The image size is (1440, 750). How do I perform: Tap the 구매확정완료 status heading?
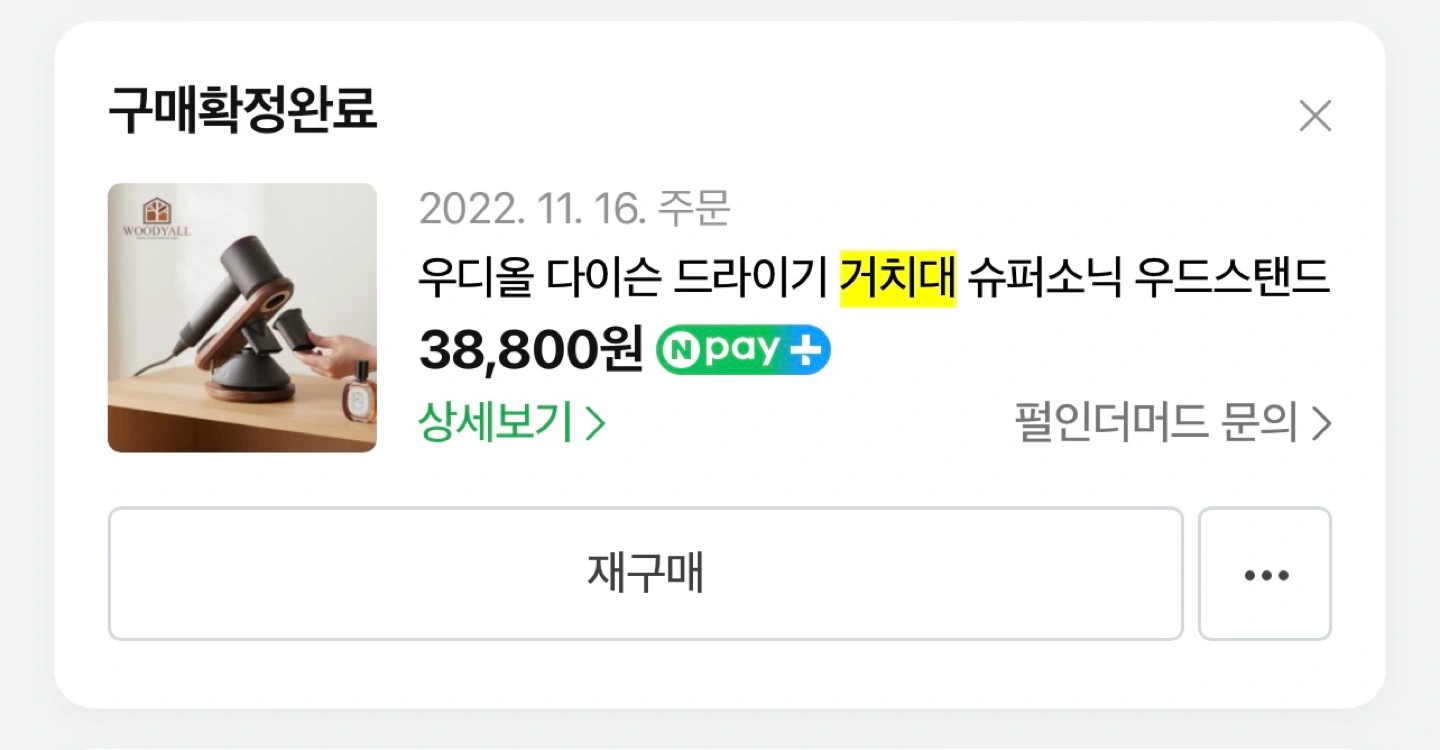(243, 111)
